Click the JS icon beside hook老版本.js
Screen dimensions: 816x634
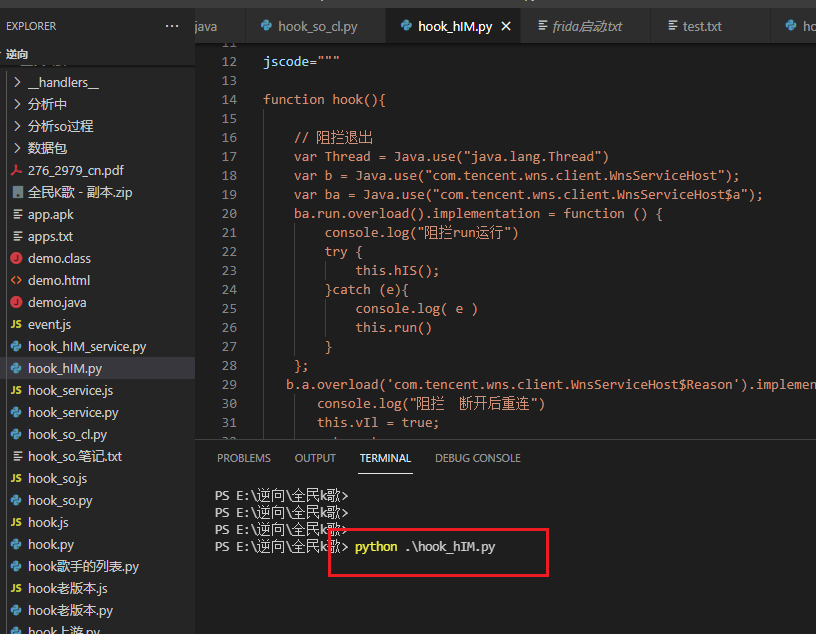[17, 588]
